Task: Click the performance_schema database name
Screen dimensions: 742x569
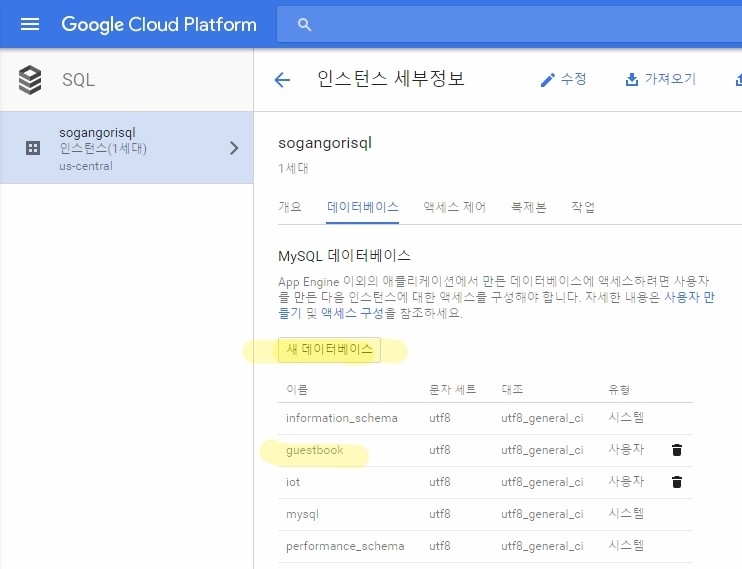Action: click(x=345, y=546)
